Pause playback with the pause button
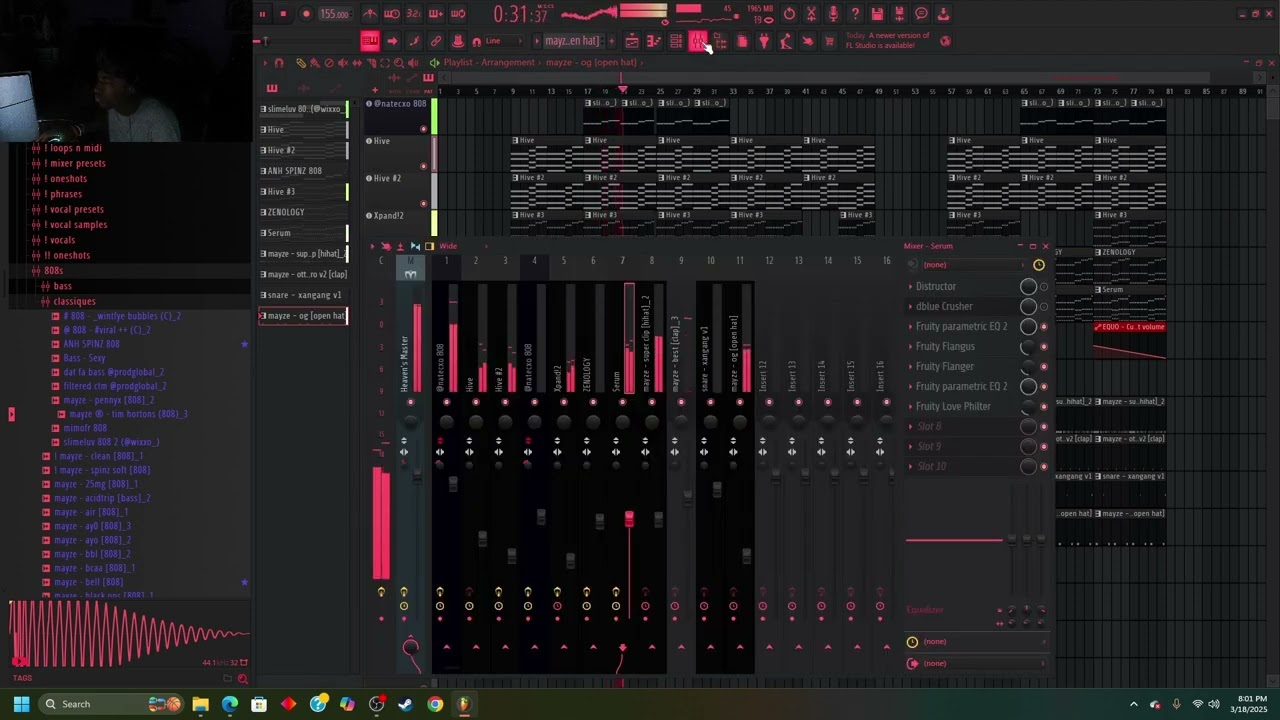1280x720 pixels. [x=262, y=14]
